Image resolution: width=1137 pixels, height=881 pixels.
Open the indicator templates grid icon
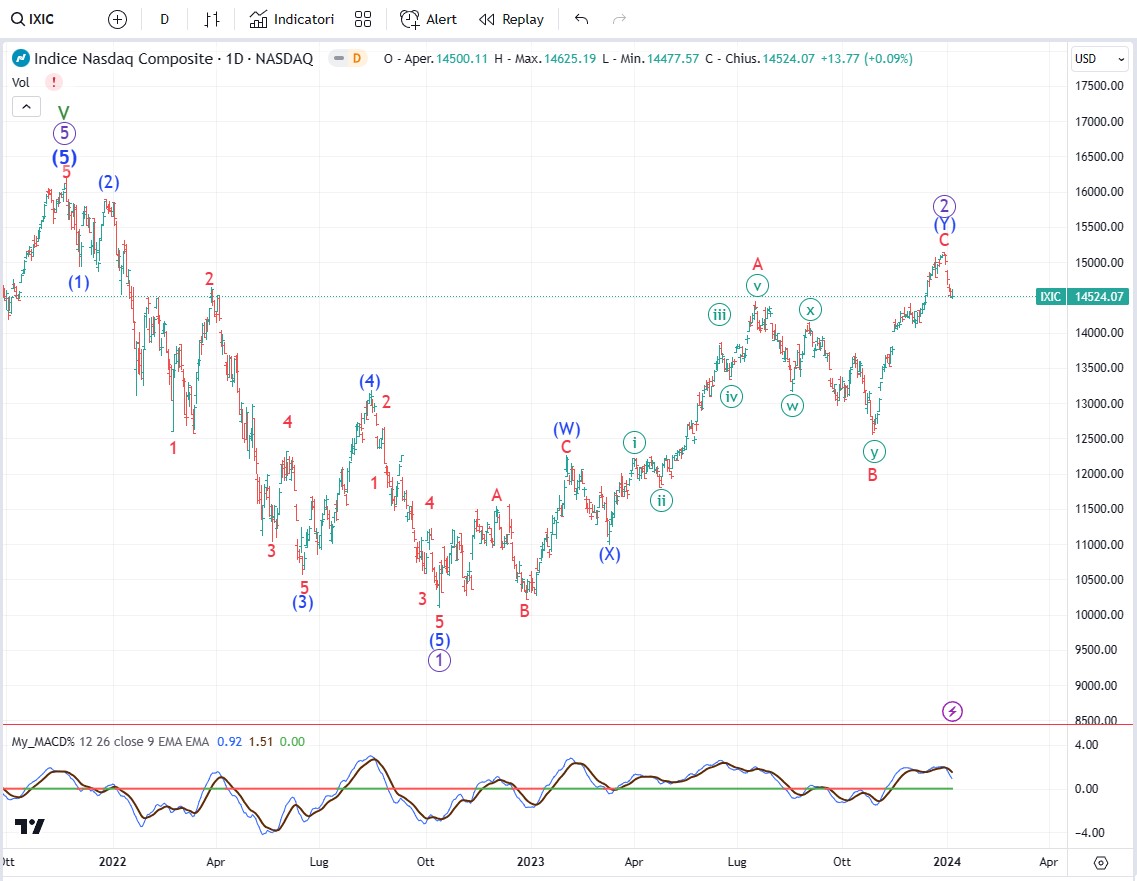click(x=363, y=20)
